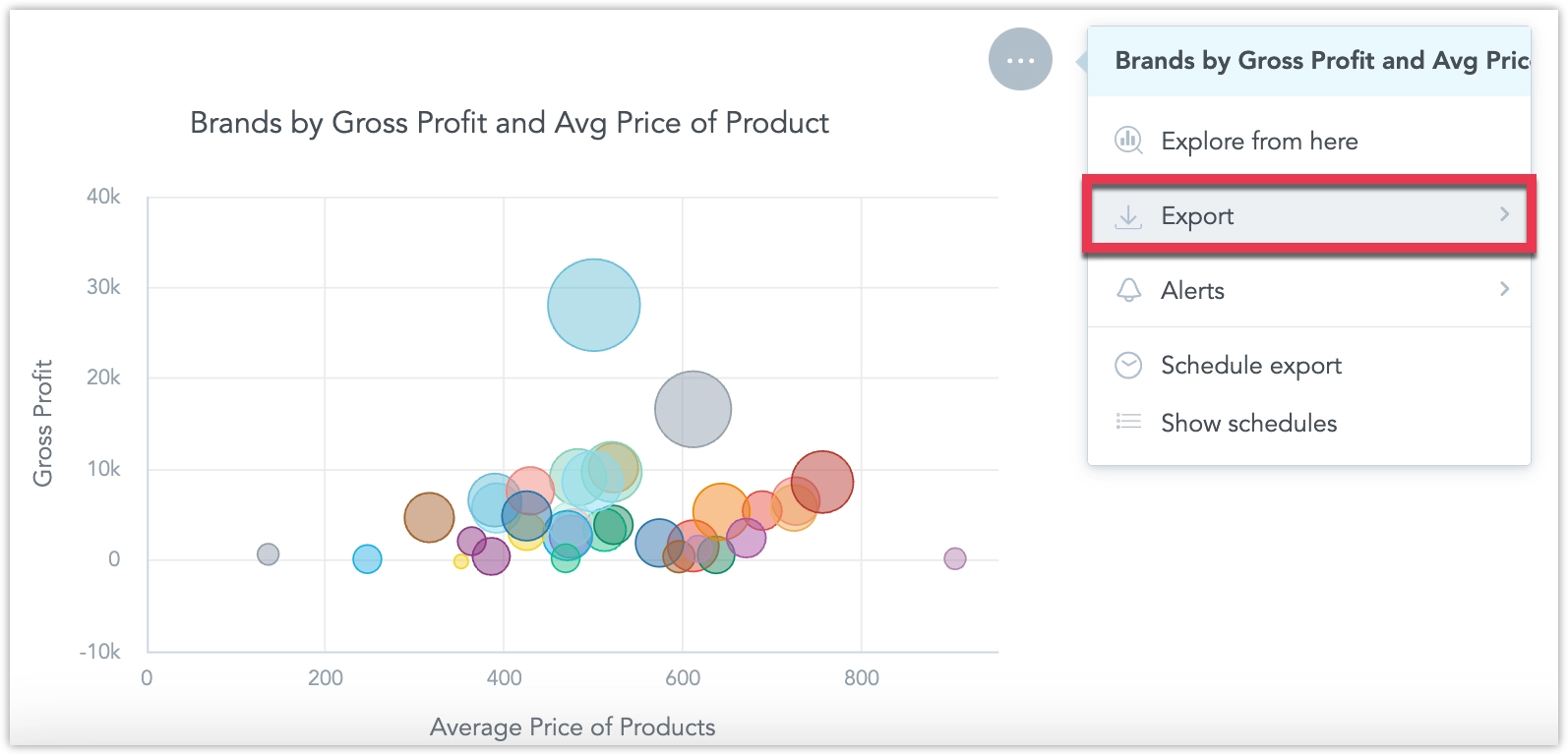
Task: Click the 'Average Price of Products' axis label
Action: [x=572, y=727]
